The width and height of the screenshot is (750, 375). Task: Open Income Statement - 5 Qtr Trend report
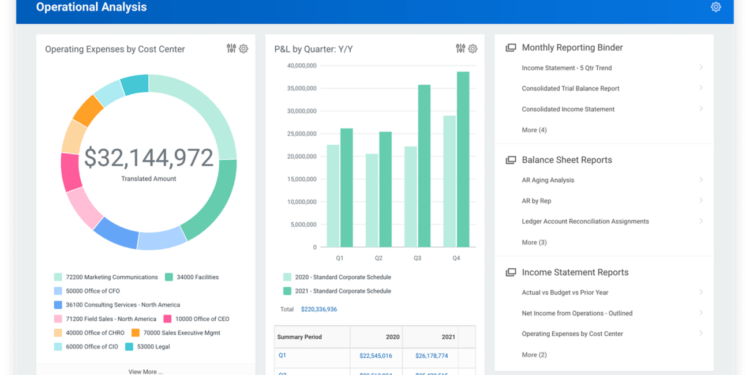(566, 68)
